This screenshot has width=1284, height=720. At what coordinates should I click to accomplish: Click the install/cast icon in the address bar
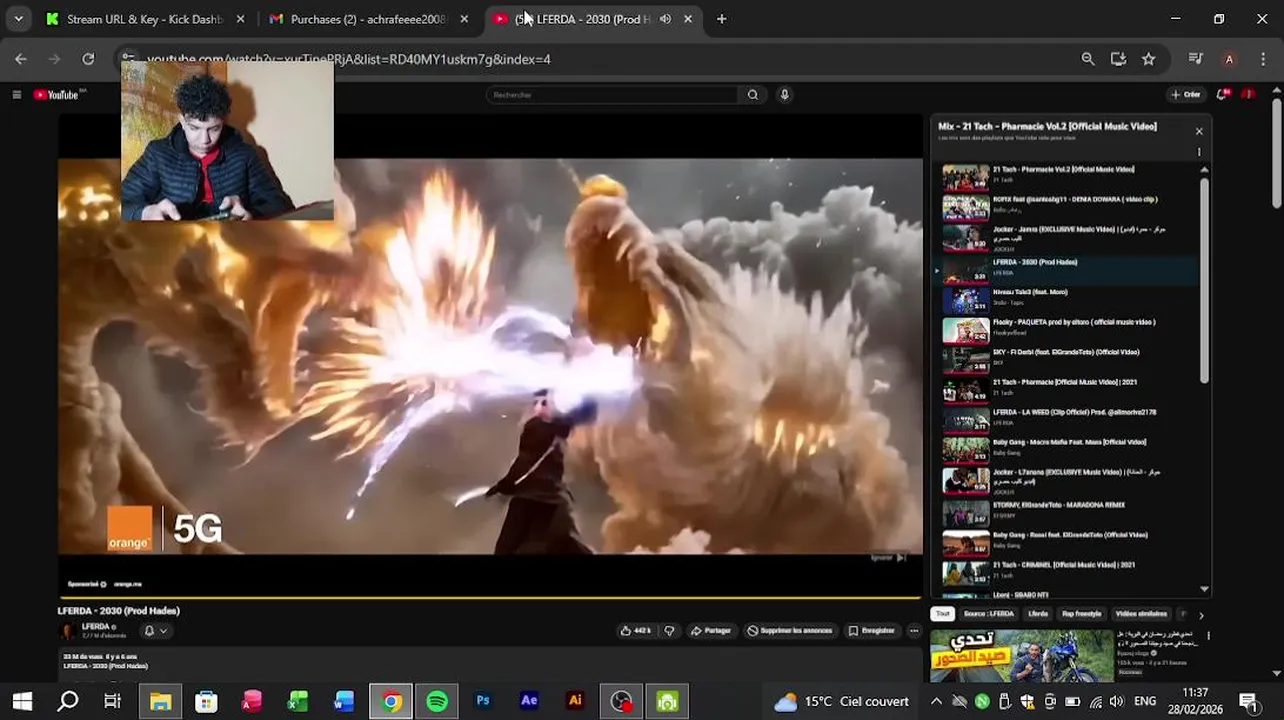(x=1118, y=59)
